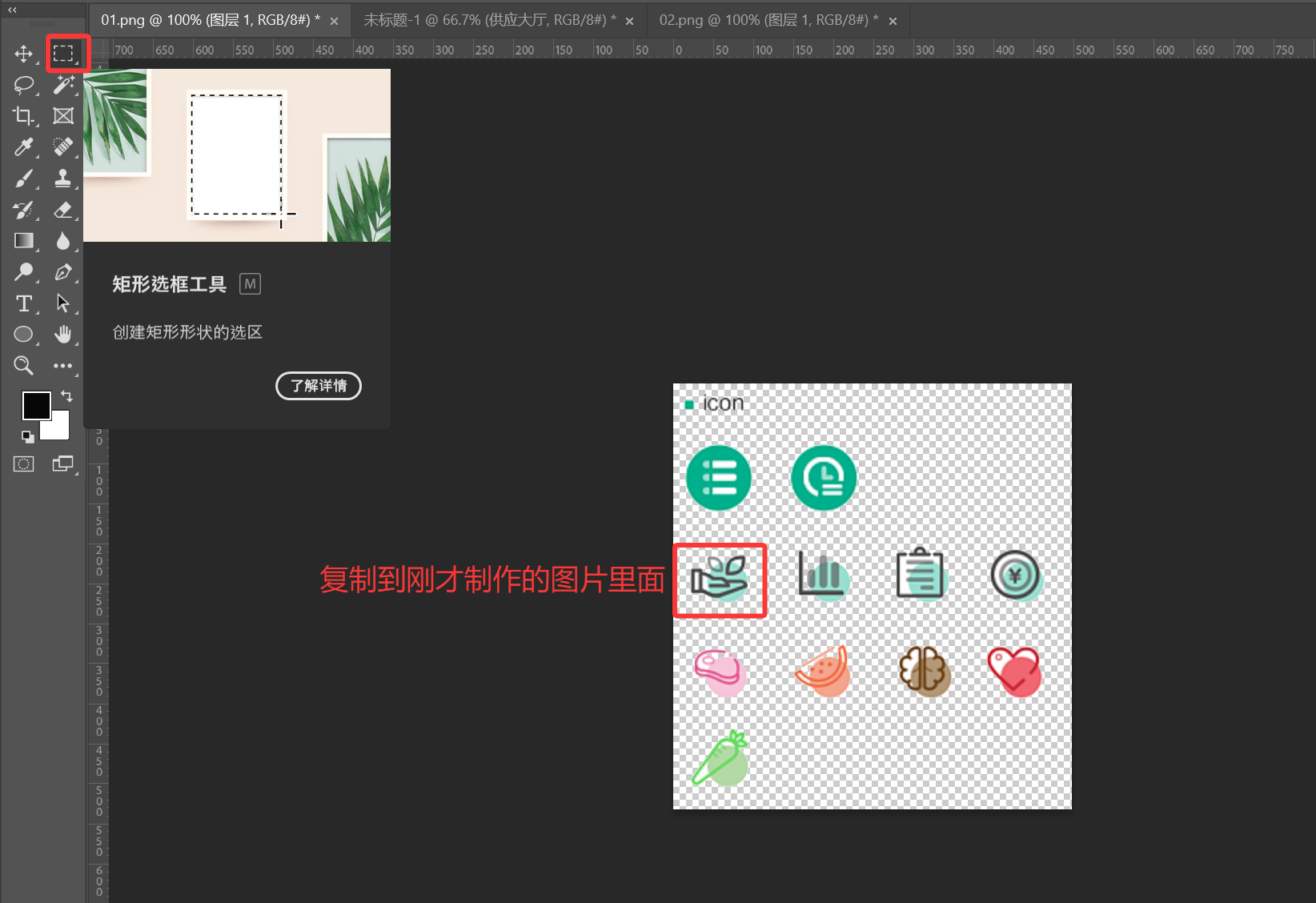Select the Gradient tool
The image size is (1316, 903).
pos(23,241)
